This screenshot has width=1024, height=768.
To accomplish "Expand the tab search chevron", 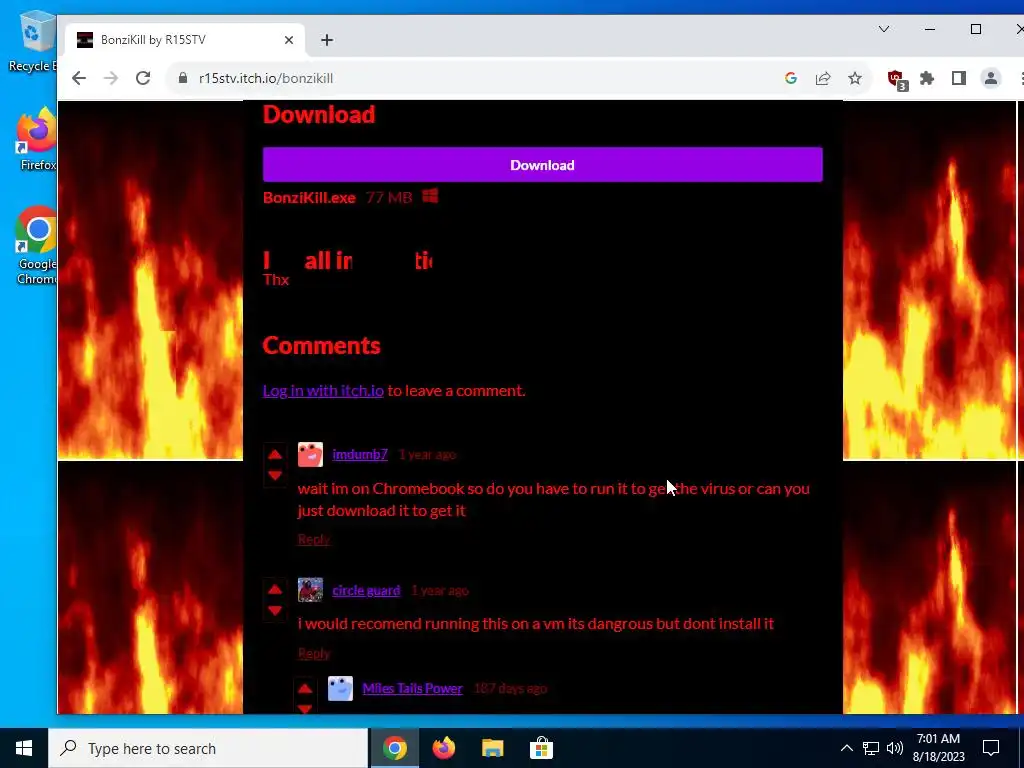I will (x=884, y=29).
